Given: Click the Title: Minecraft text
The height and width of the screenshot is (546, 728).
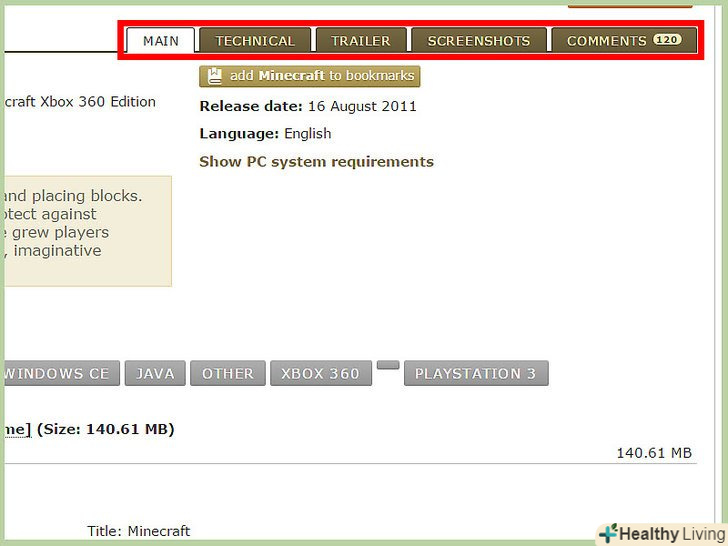Looking at the screenshot, I should [x=138, y=531].
